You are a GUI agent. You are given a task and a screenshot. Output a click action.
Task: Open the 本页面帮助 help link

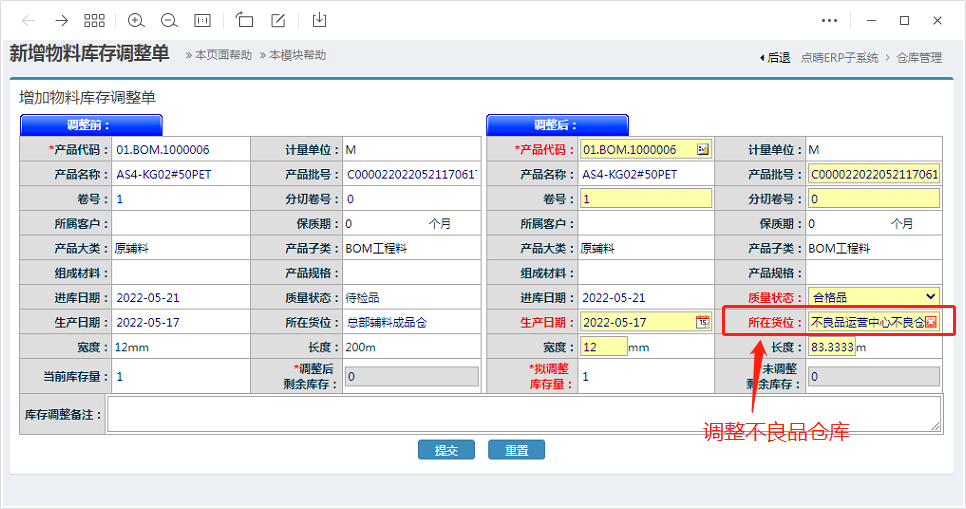(x=218, y=56)
